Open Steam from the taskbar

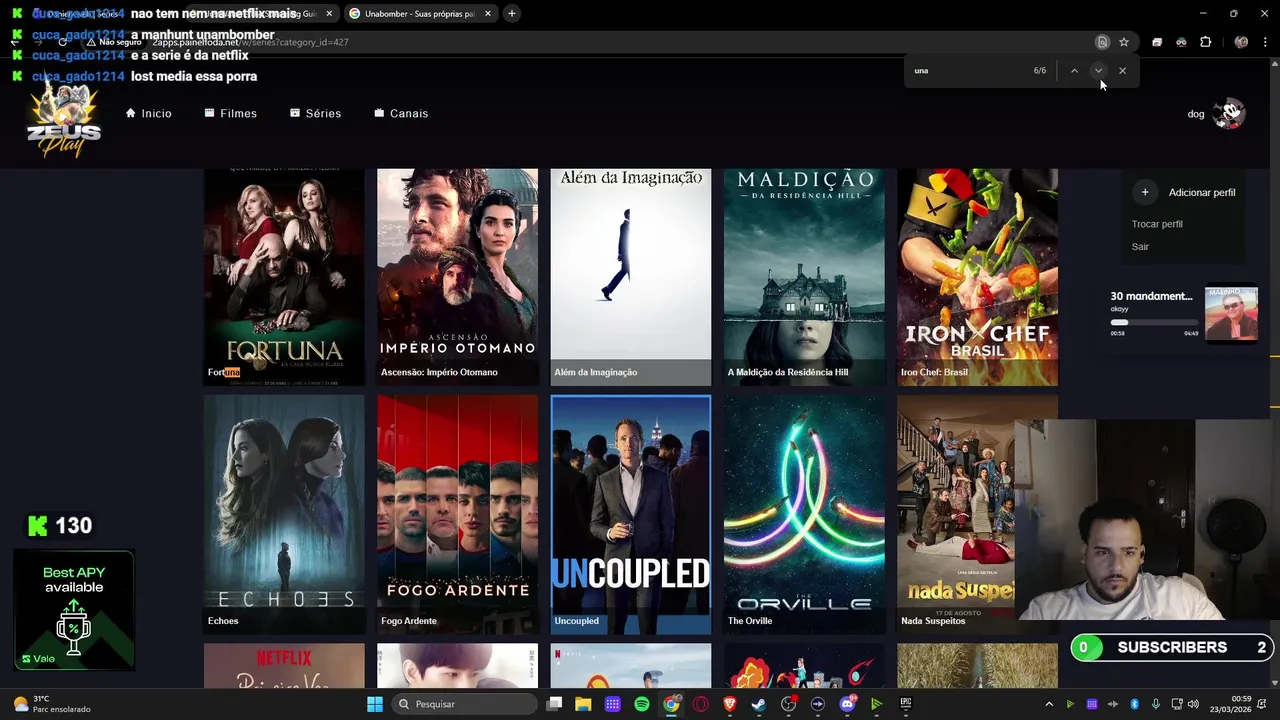pos(759,704)
